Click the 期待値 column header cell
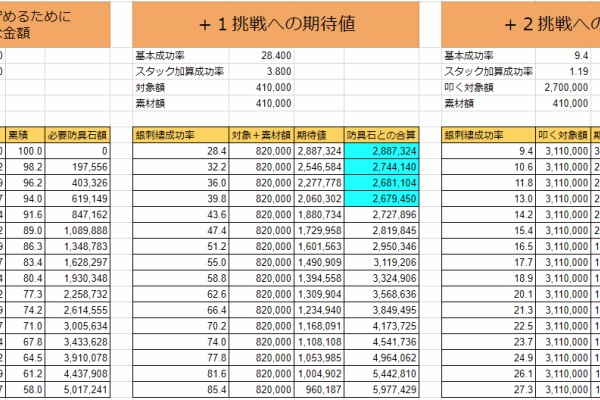The height and width of the screenshot is (400, 600). click(x=319, y=133)
